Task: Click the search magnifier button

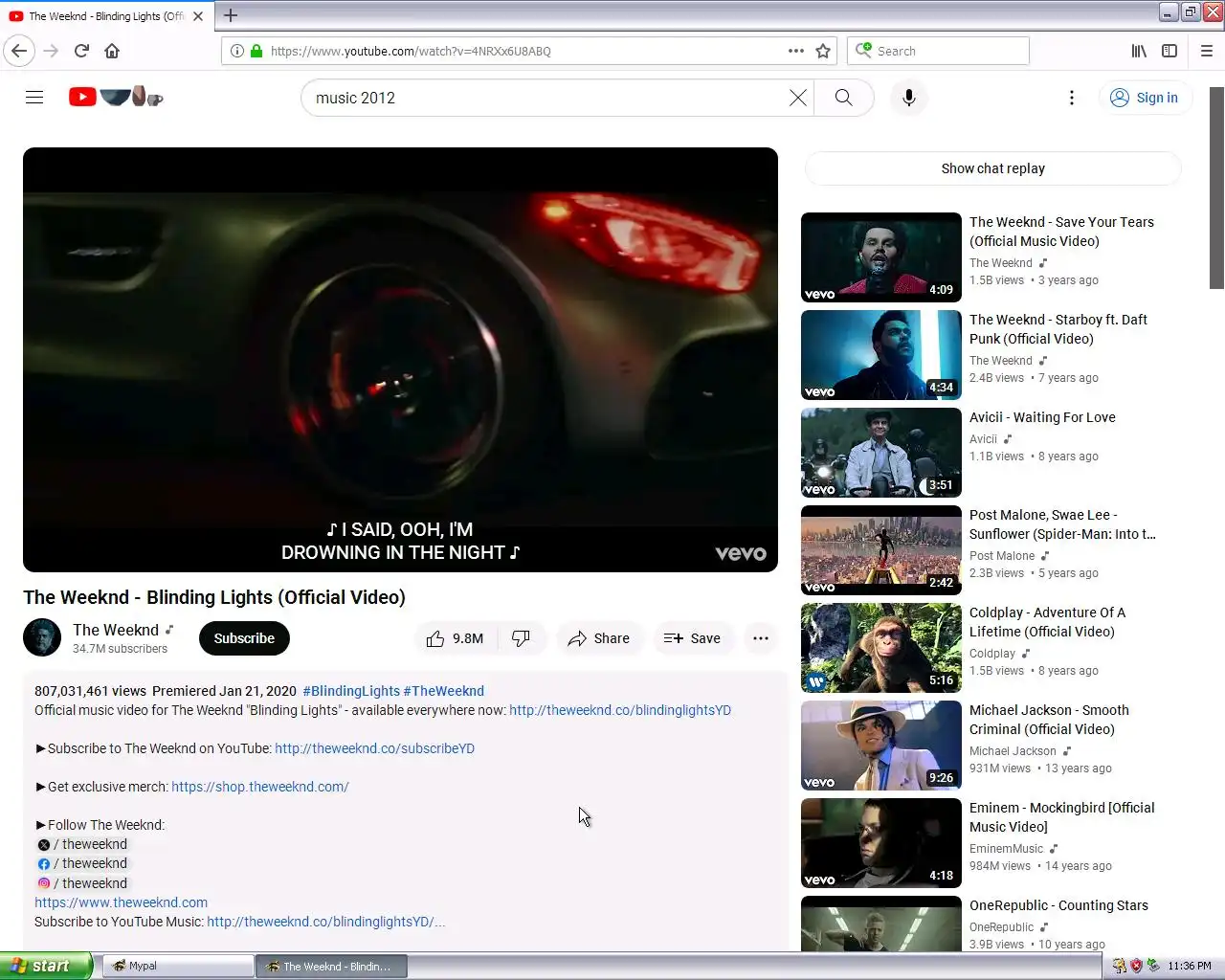Action: [x=843, y=98]
